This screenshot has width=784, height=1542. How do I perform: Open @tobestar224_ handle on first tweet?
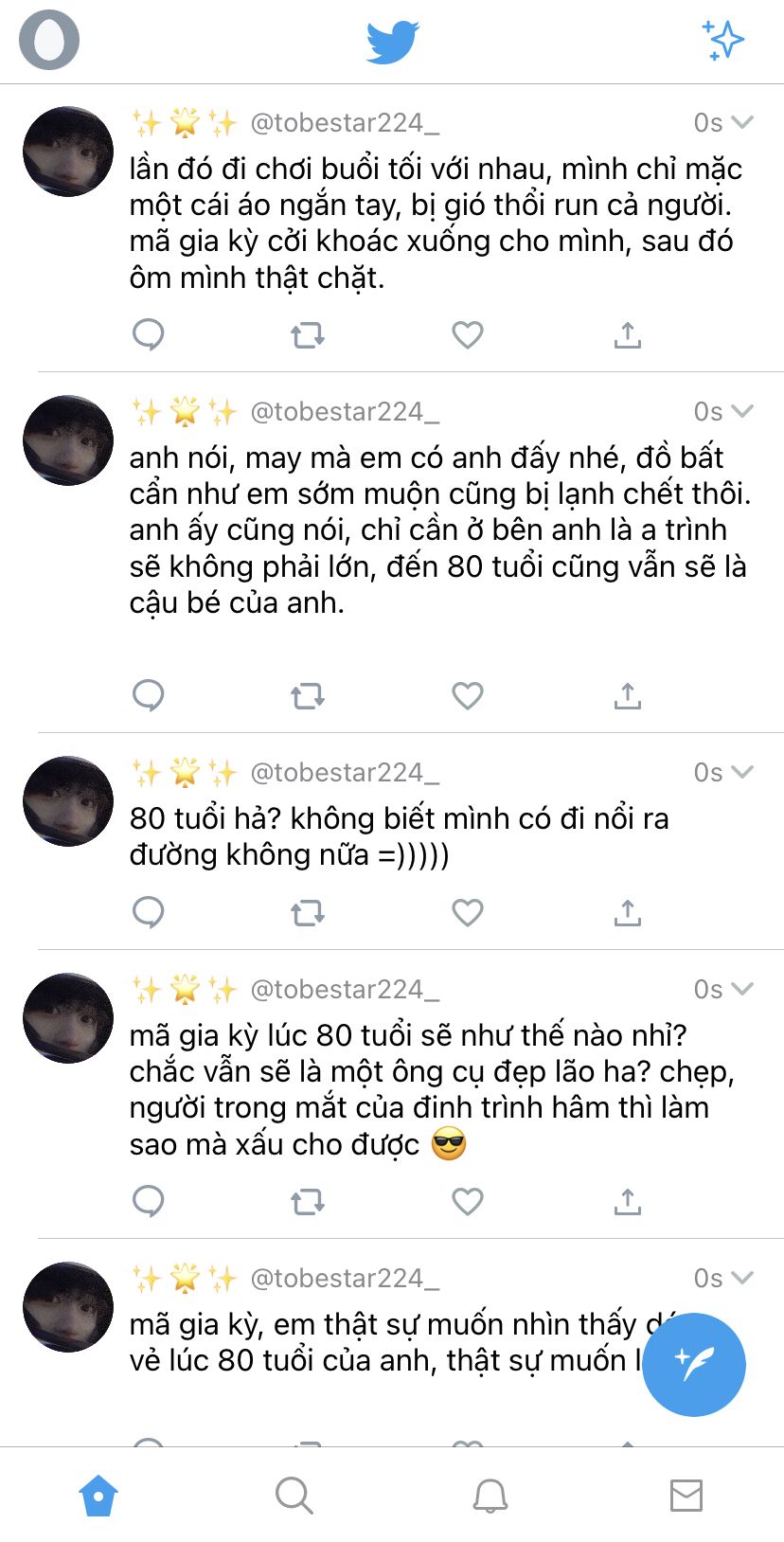pyautogui.click(x=345, y=123)
